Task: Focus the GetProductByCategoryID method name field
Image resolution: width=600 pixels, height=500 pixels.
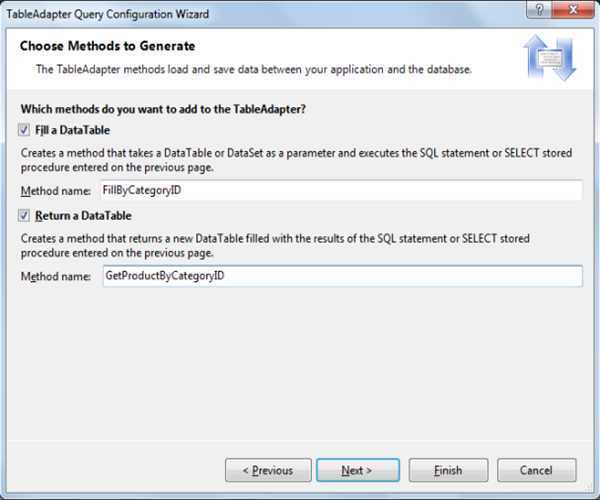Action: coord(340,275)
